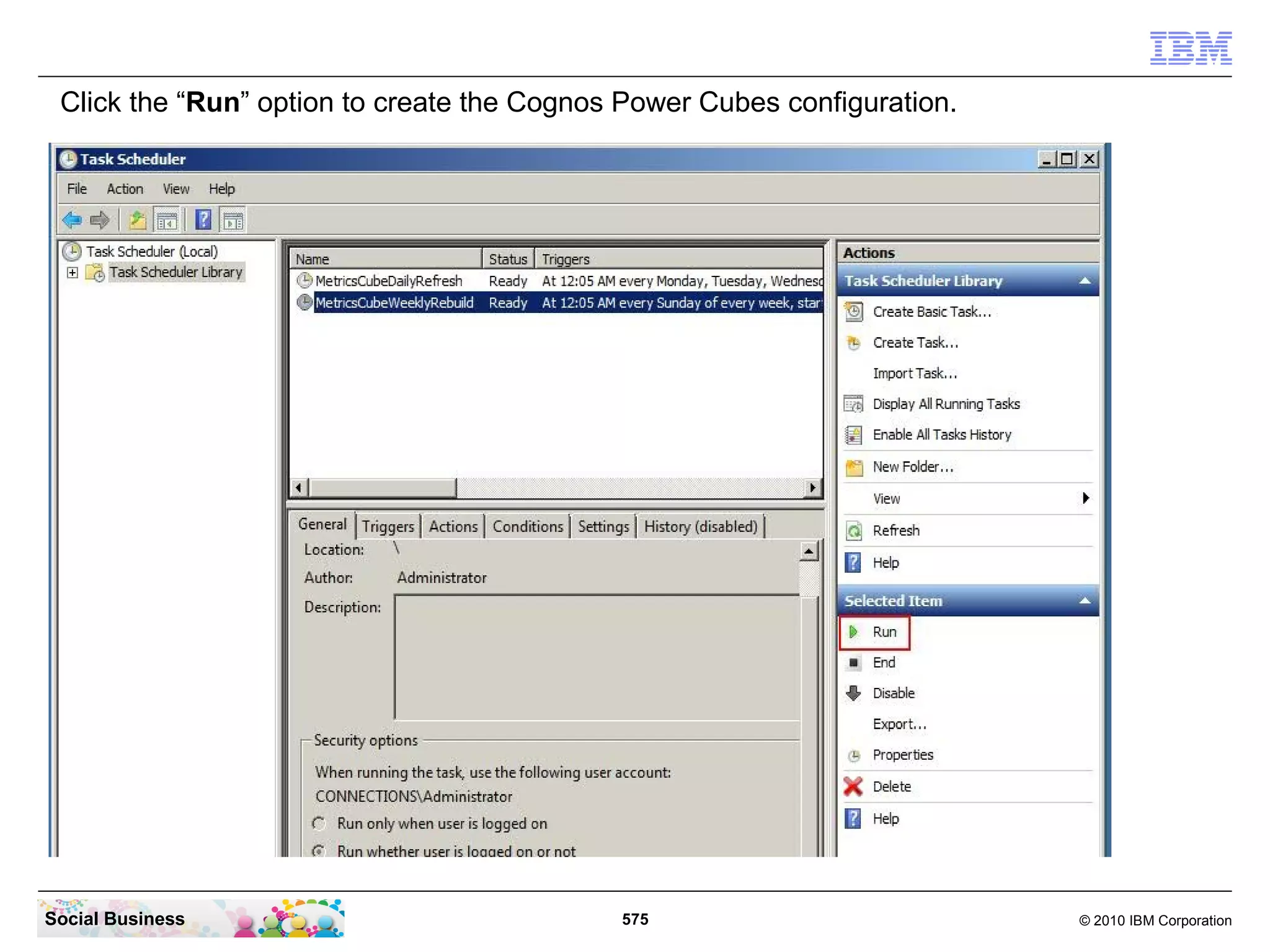Open the Action menu
1270x952 pixels.
coord(125,189)
